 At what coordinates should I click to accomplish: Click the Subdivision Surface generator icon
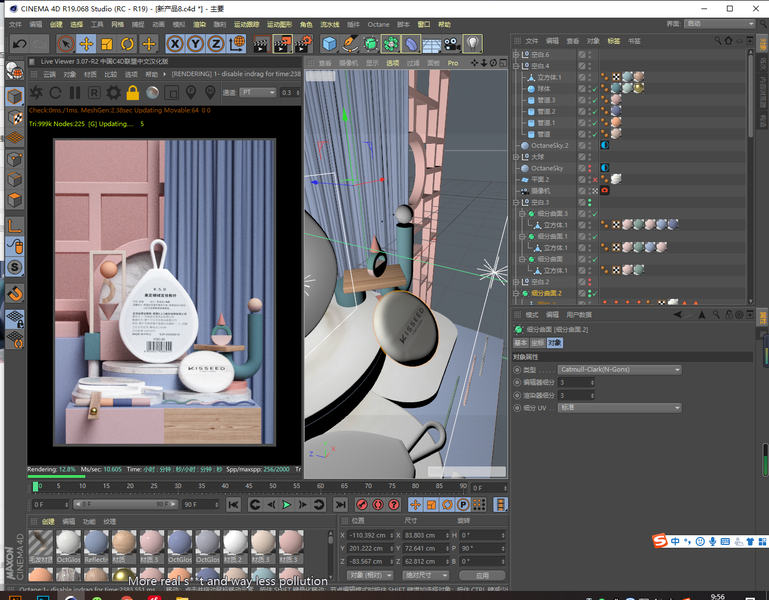click(371, 44)
